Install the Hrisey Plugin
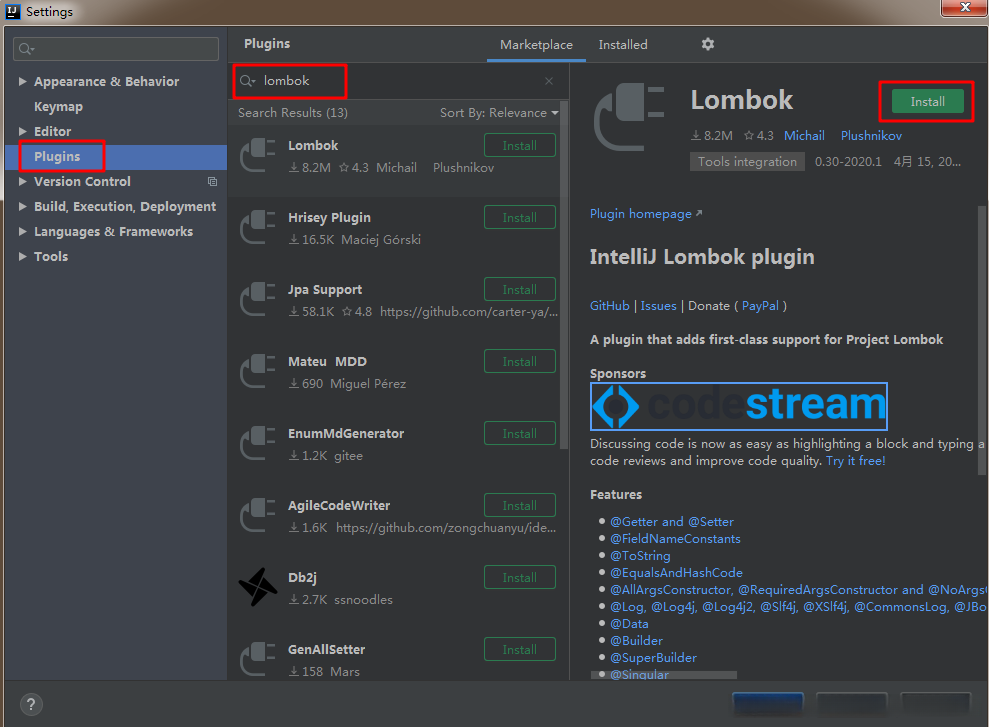This screenshot has width=989, height=727. [520, 218]
